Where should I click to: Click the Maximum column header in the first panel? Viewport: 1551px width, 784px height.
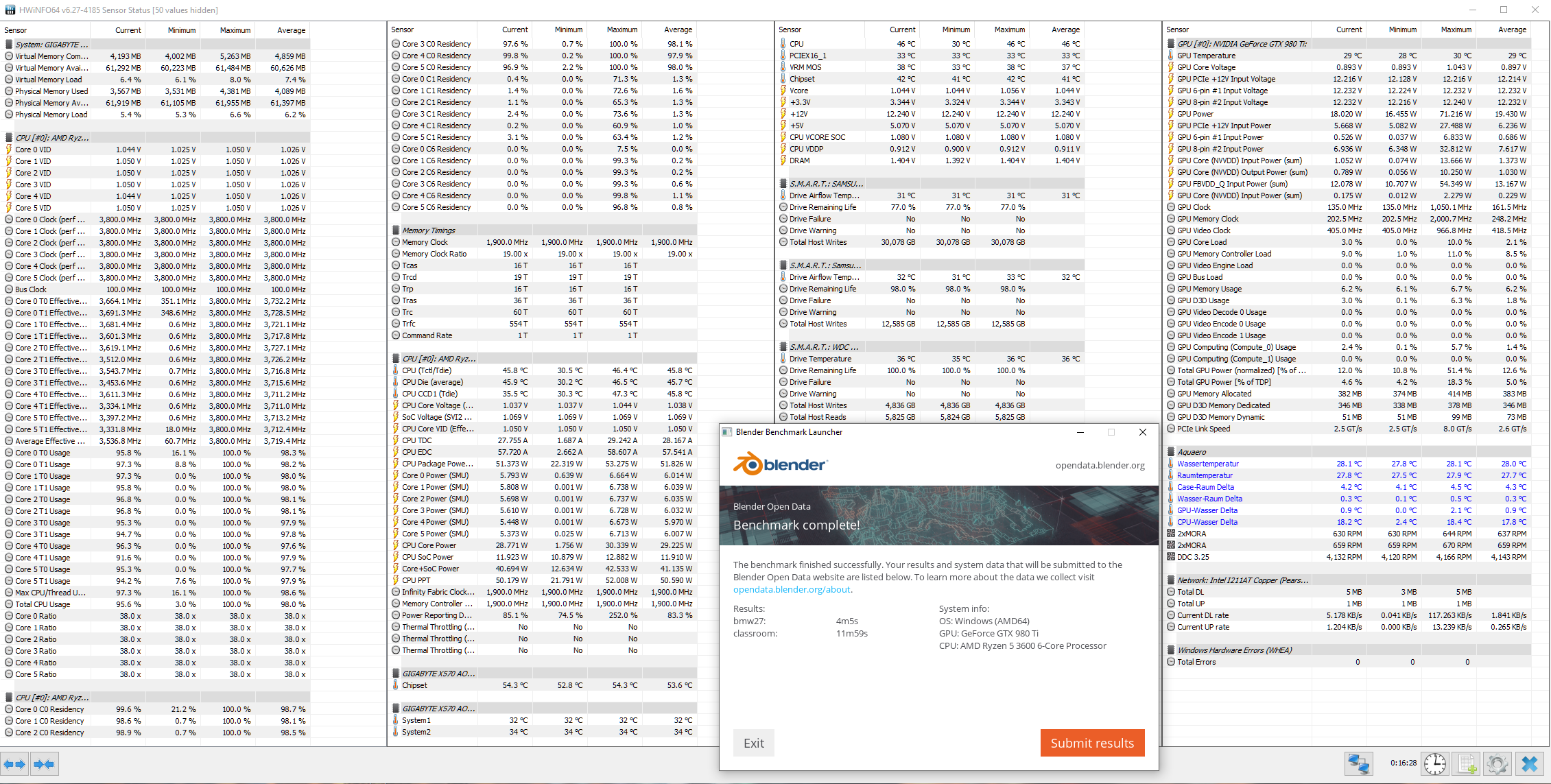(235, 30)
